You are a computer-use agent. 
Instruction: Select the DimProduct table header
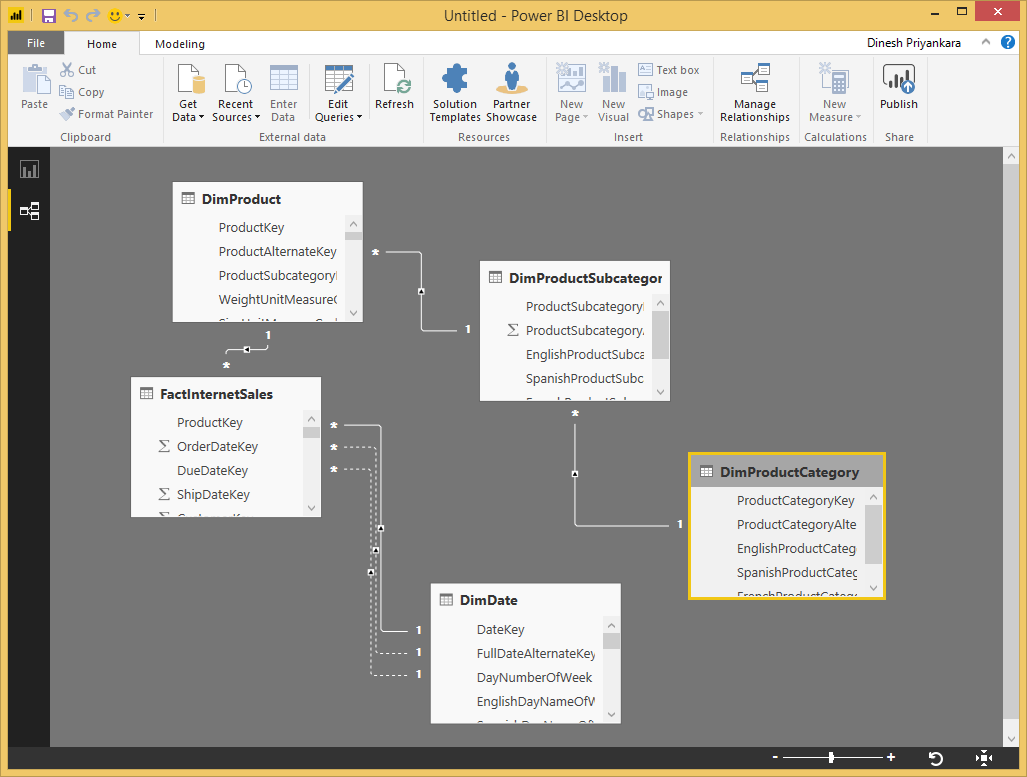pos(267,199)
